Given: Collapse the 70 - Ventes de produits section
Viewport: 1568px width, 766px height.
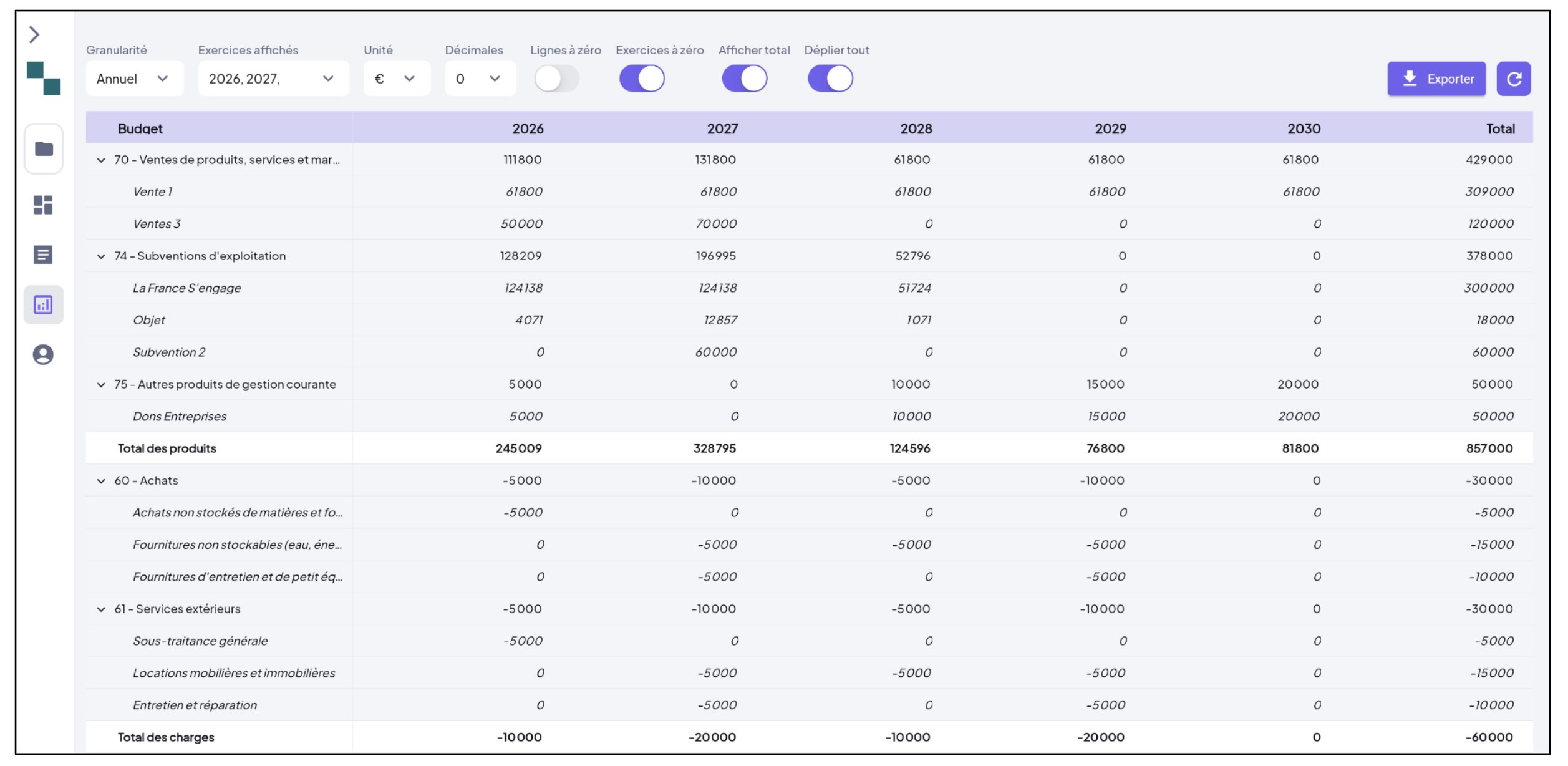Looking at the screenshot, I should 100,159.
